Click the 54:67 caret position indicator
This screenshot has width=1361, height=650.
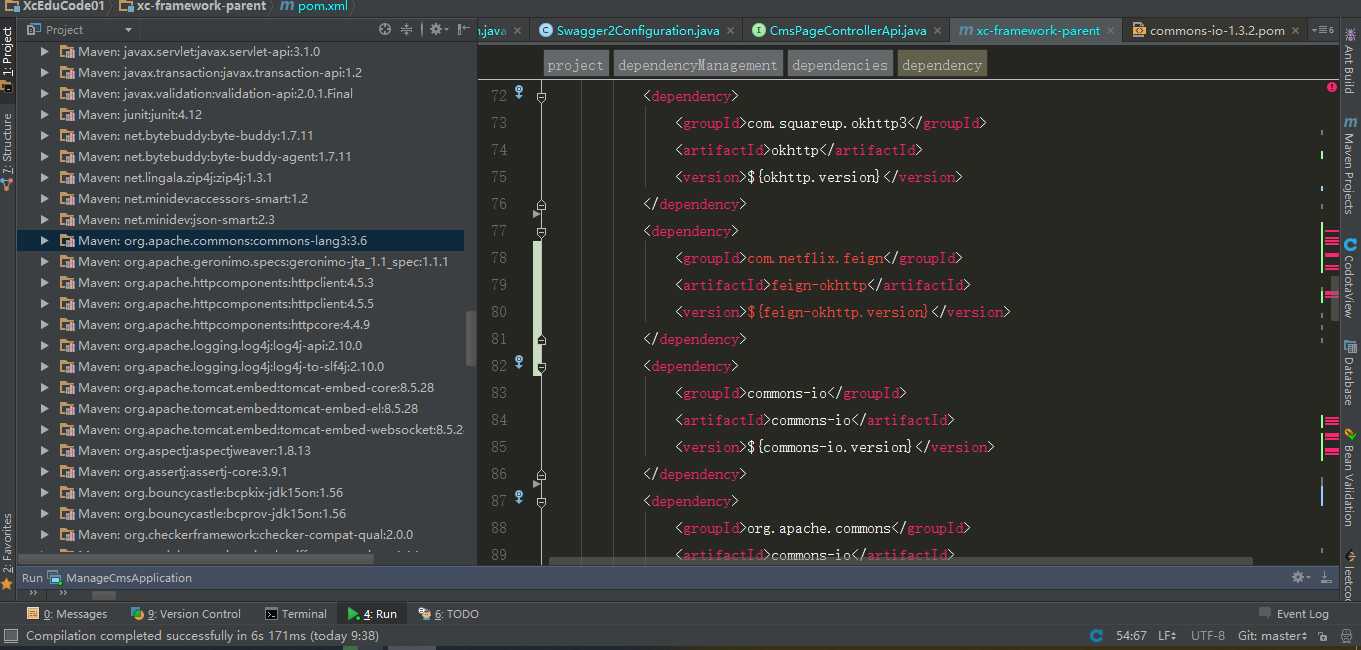pos(1130,636)
